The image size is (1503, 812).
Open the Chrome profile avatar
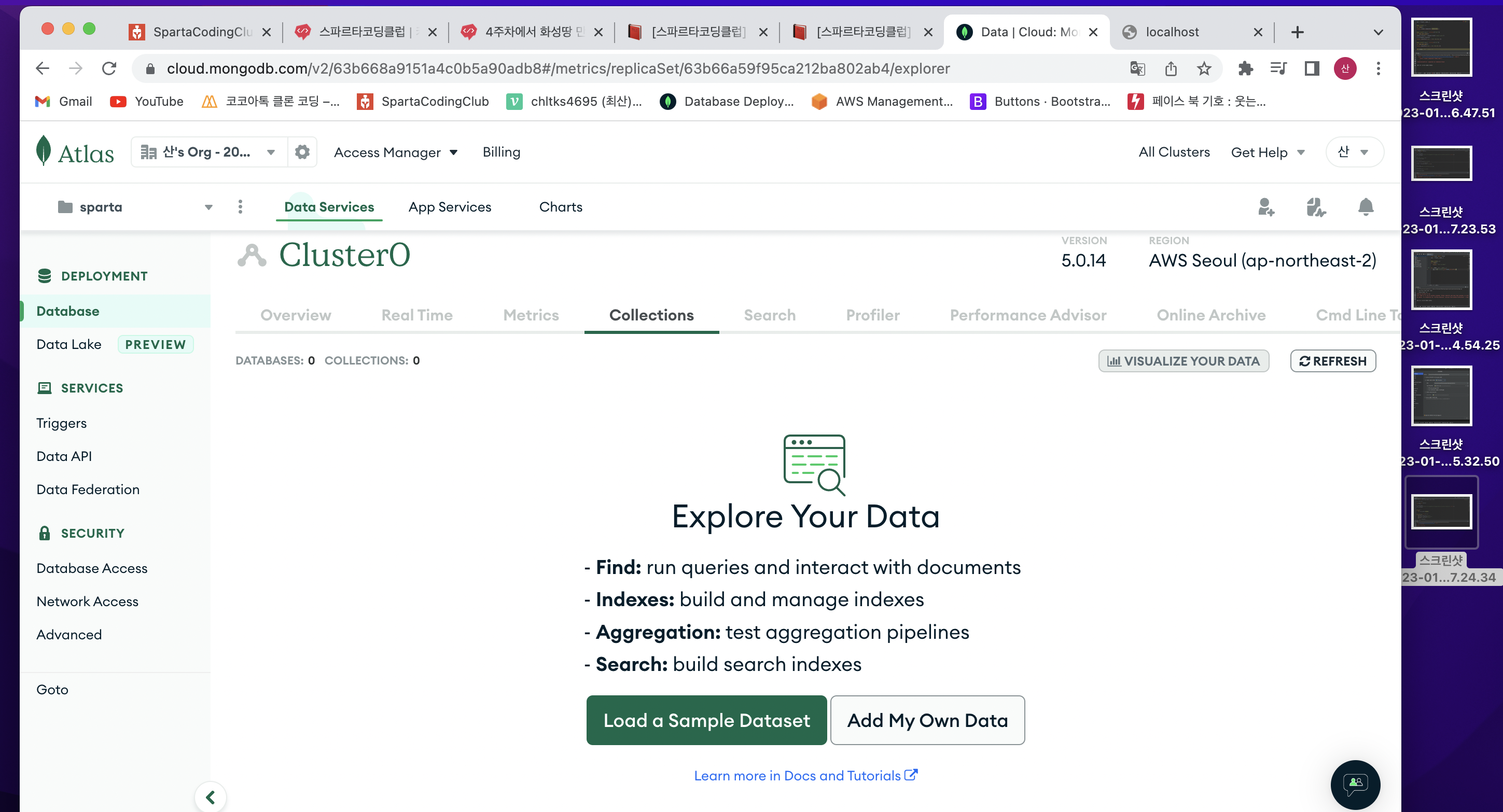point(1345,68)
